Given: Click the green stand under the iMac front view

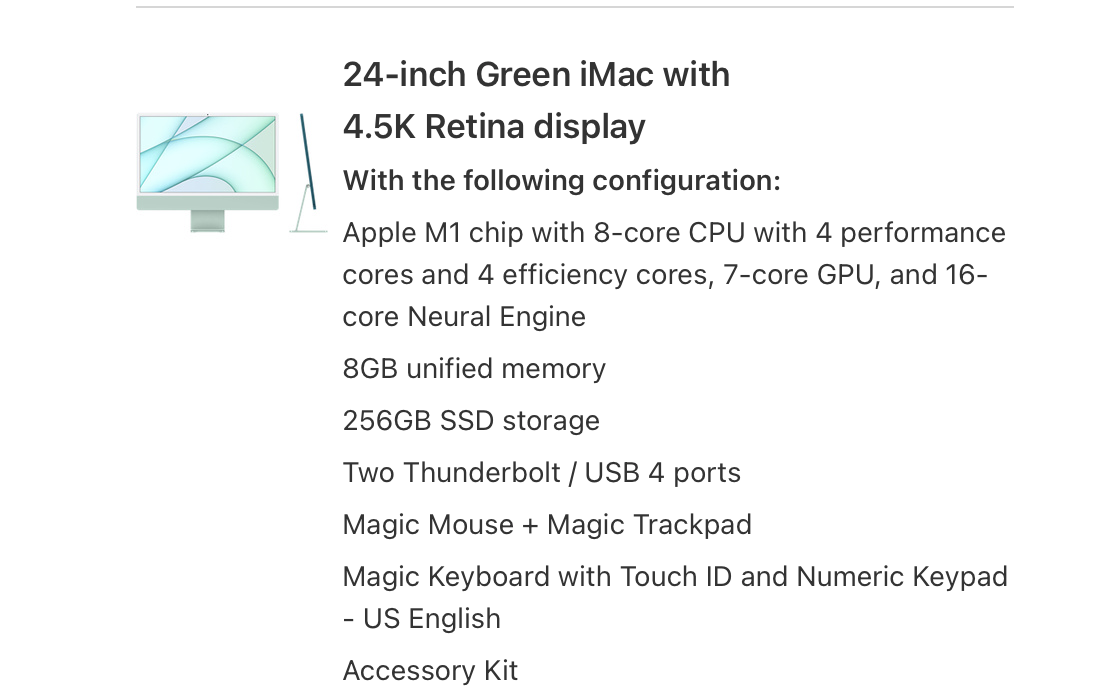Looking at the screenshot, I should (x=207, y=221).
